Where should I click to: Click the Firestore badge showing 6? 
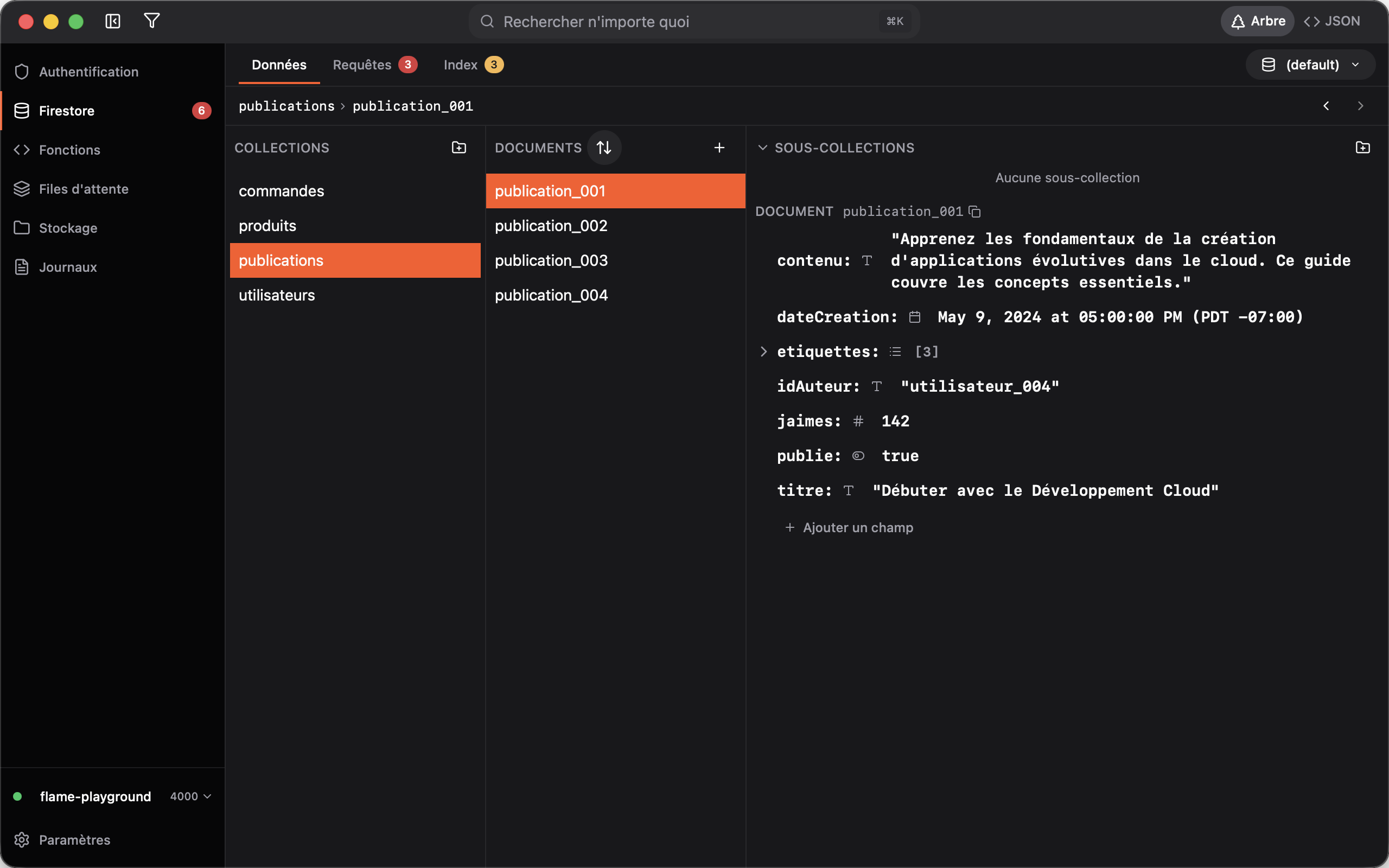201,111
